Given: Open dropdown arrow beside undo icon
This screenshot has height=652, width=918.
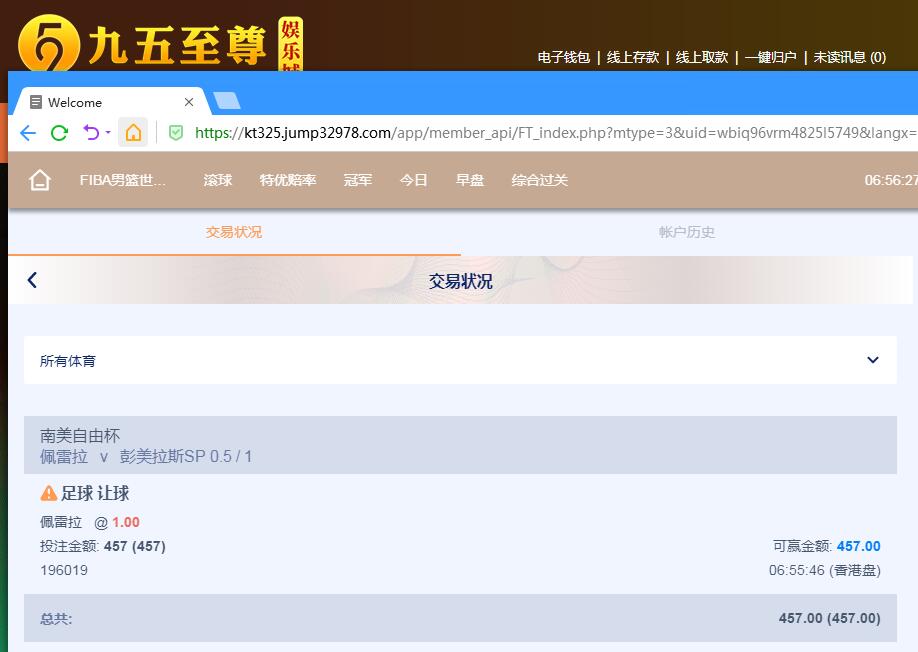Looking at the screenshot, I should pos(108,132).
